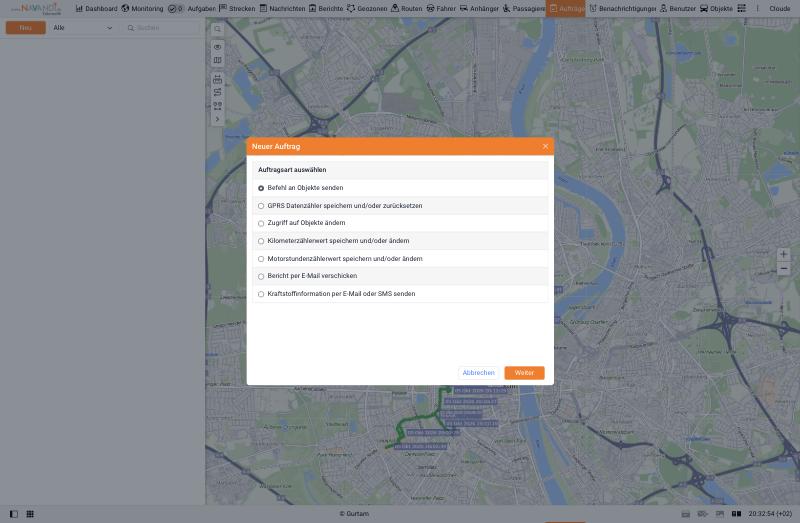Viewport: 800px width, 523px height.
Task: Click the Abbrechen button
Action: click(x=478, y=373)
